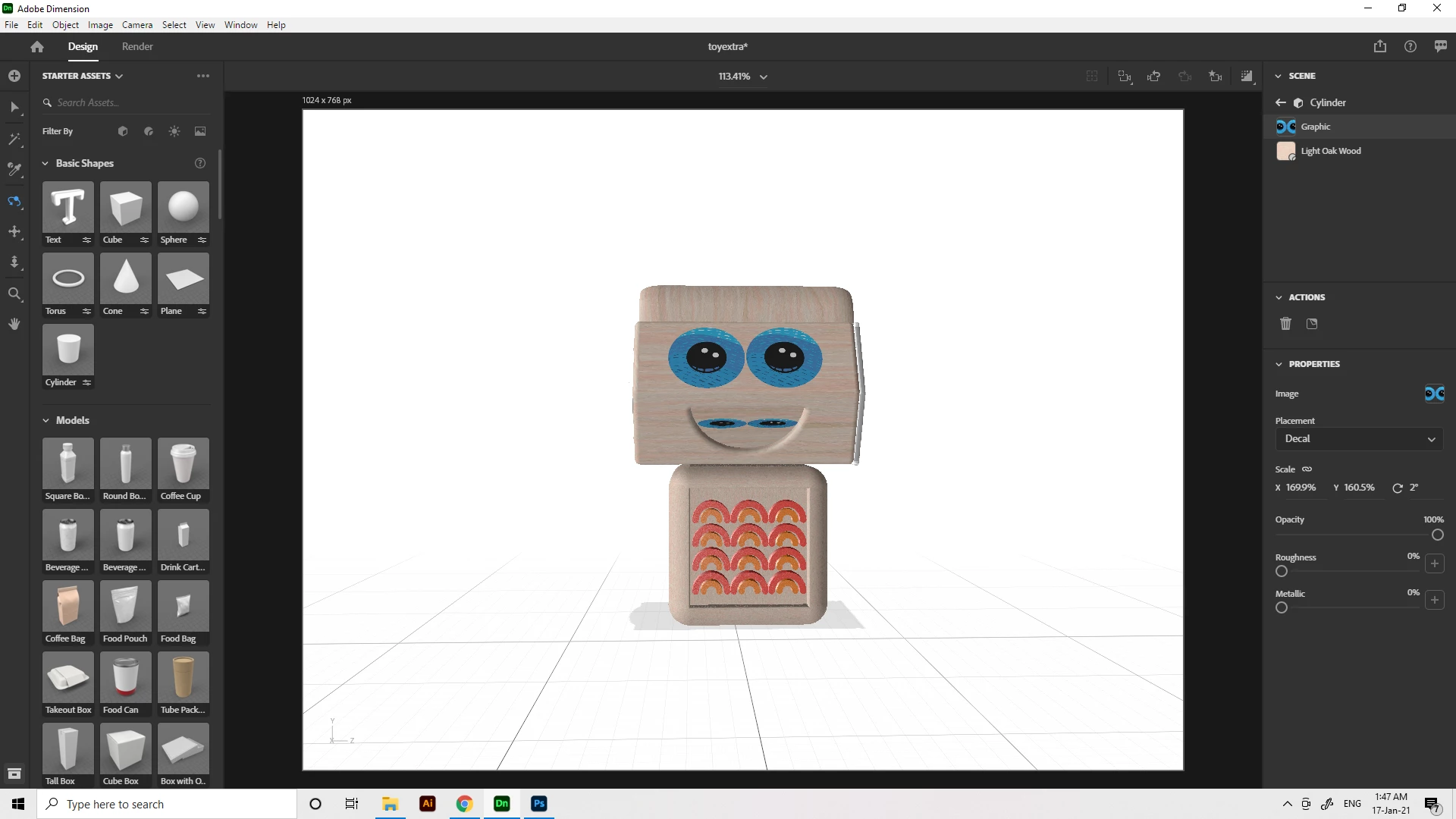Open the render preview icon
Screen dimensions: 1456x819
click(1247, 76)
